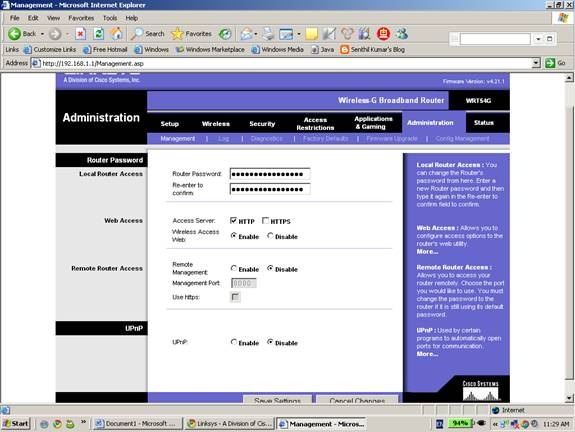This screenshot has width=575, height=432.
Task: Open the Back button history dropdown arrow
Action: [x=42, y=34]
